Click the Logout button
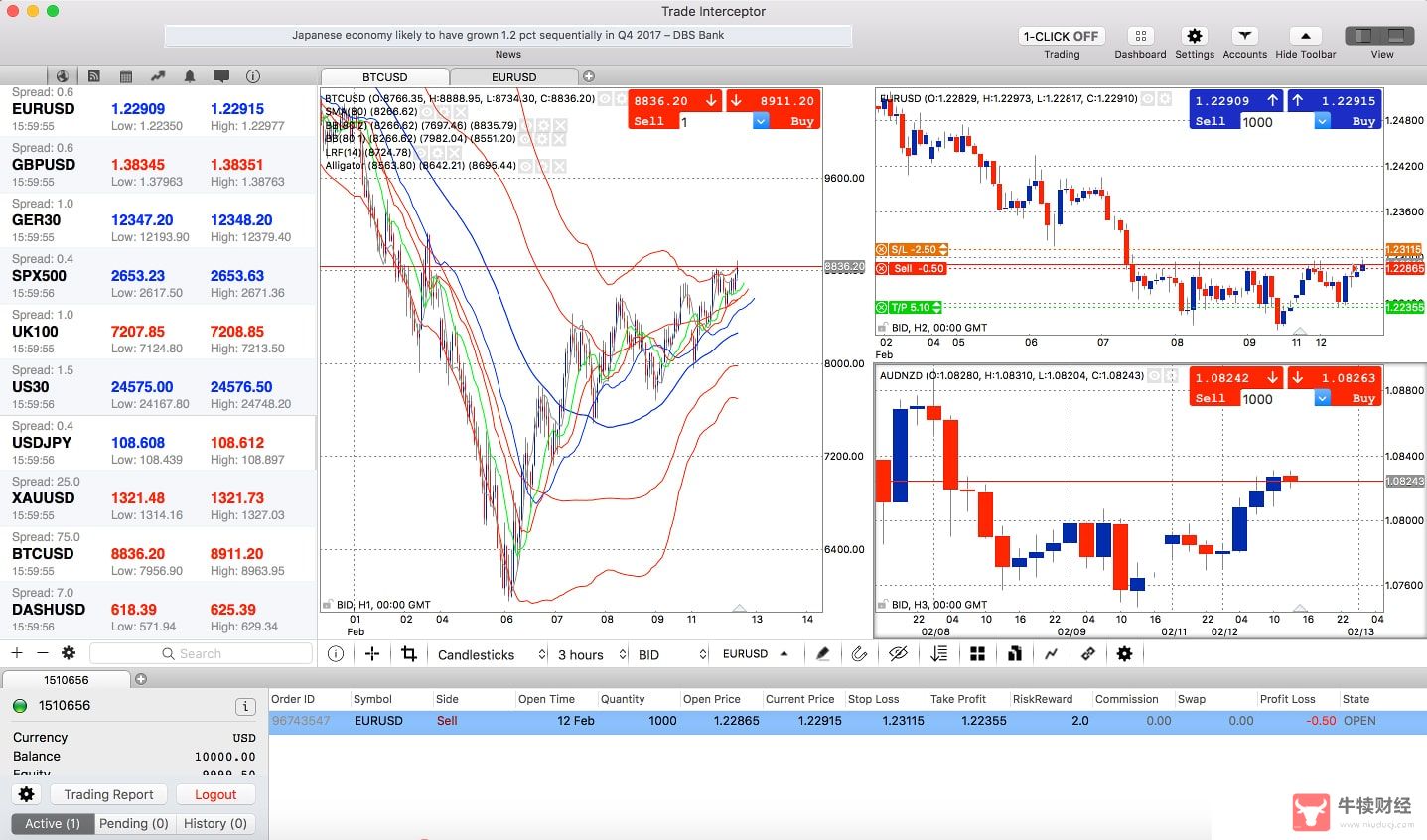The width and height of the screenshot is (1427, 840). [215, 794]
